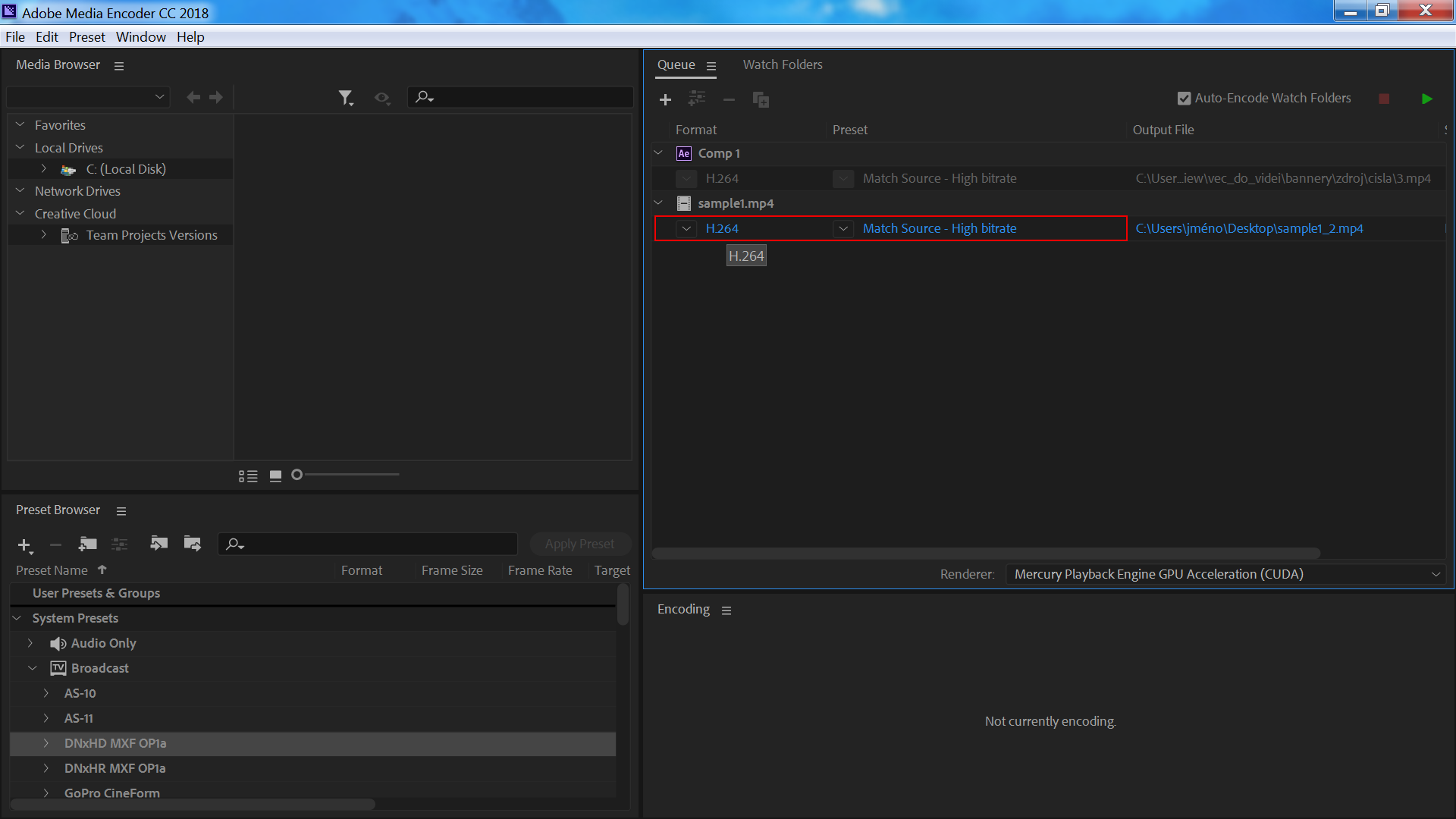
Task: Switch Media Browser to thumbnail view icon
Action: point(275,475)
